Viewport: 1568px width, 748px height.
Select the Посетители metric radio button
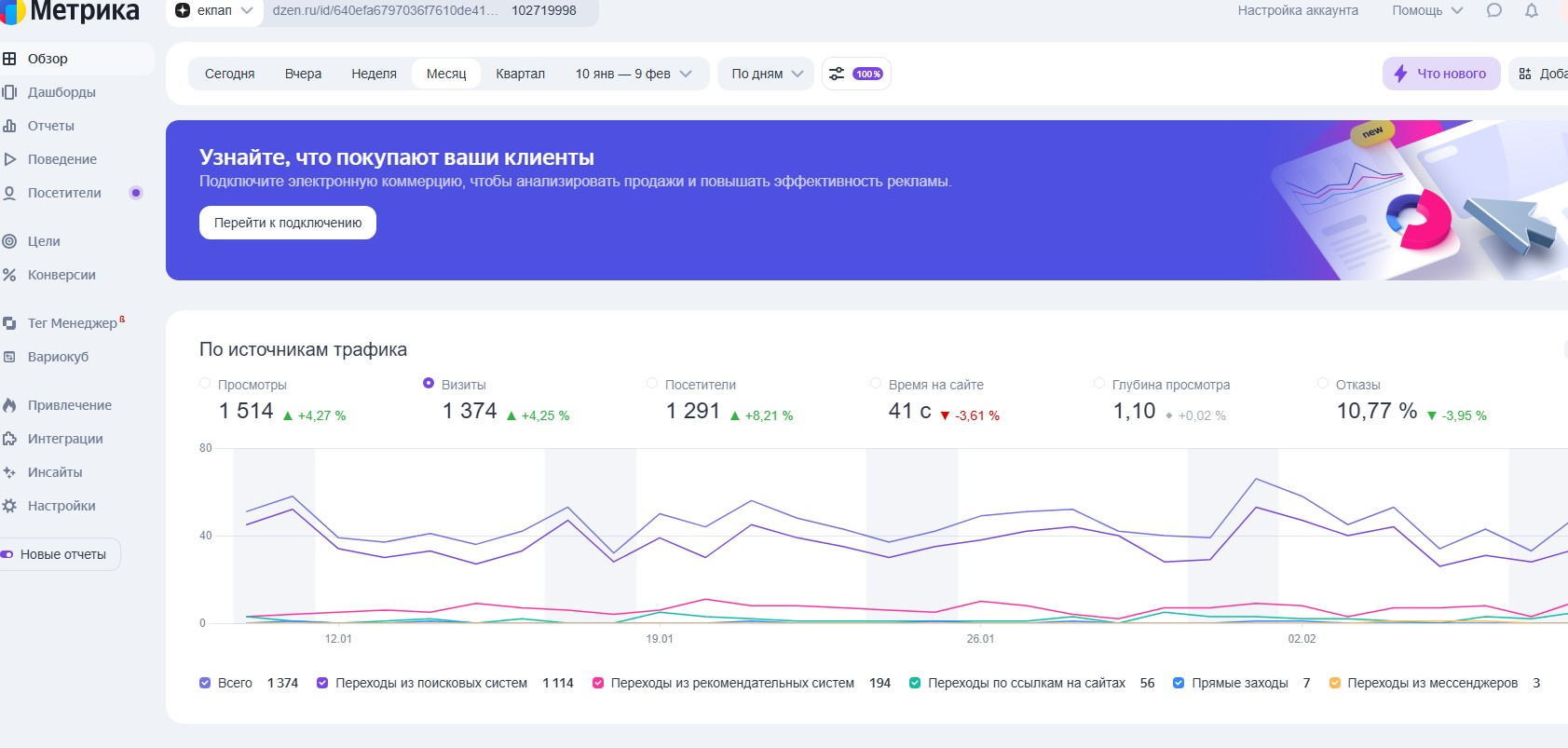click(x=652, y=384)
